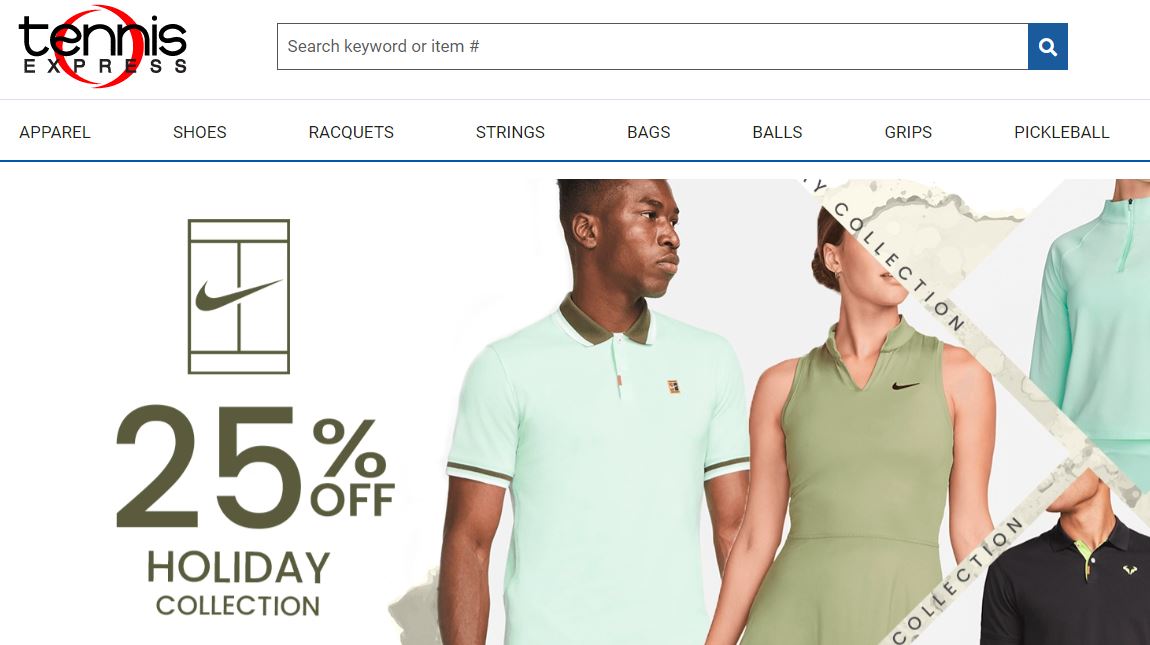Open the Strings menu
Image resolution: width=1150 pixels, height=645 pixels.
[510, 132]
